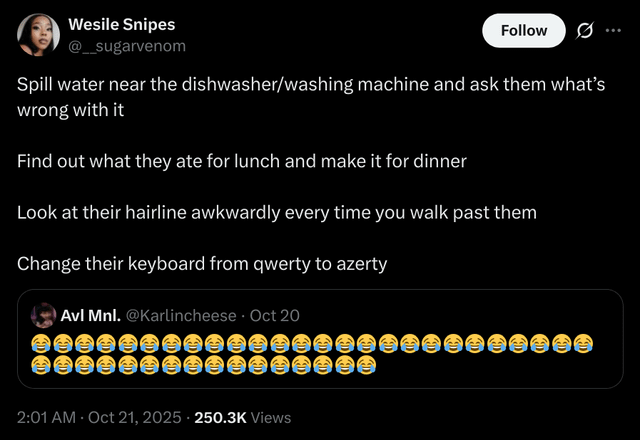Select the 'Find out what they ate' line
The image size is (640, 440).
click(242, 160)
